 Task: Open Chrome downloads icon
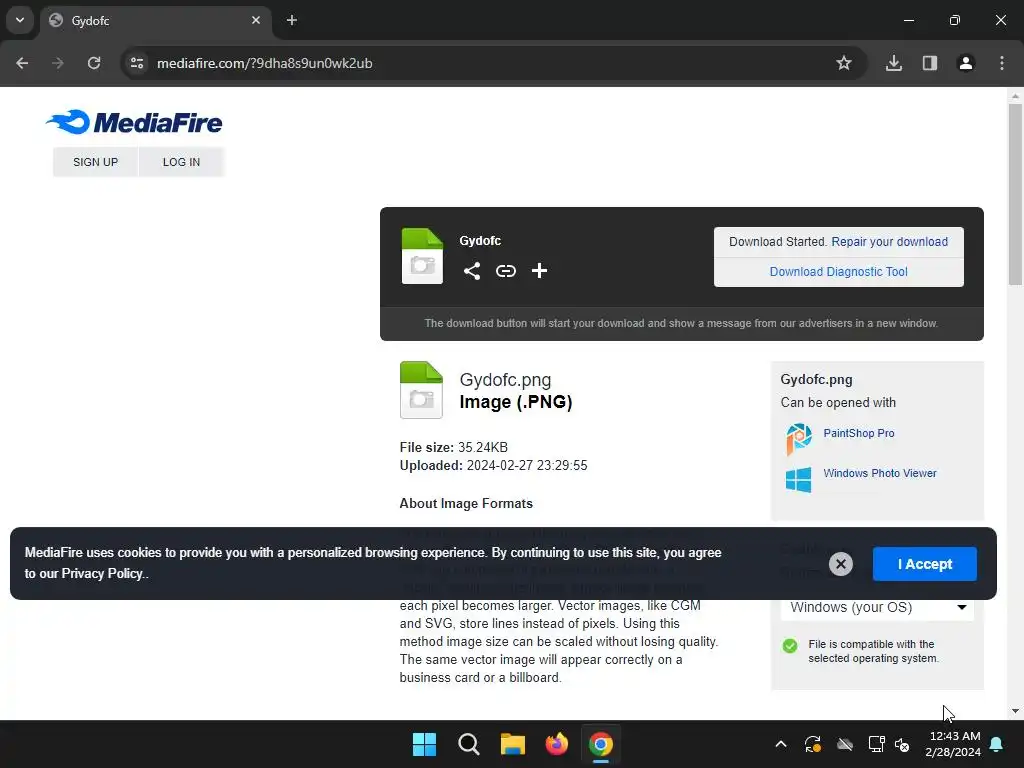[893, 63]
